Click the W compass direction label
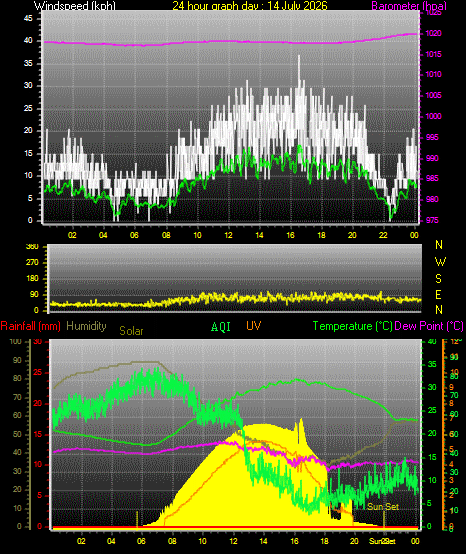466x554 pixels. pyautogui.click(x=440, y=262)
